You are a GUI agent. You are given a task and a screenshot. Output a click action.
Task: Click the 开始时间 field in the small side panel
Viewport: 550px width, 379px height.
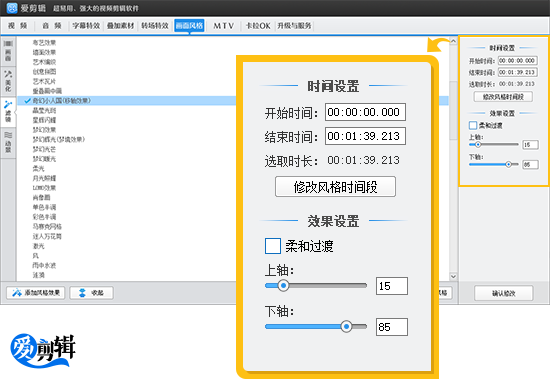pyautogui.click(x=517, y=61)
